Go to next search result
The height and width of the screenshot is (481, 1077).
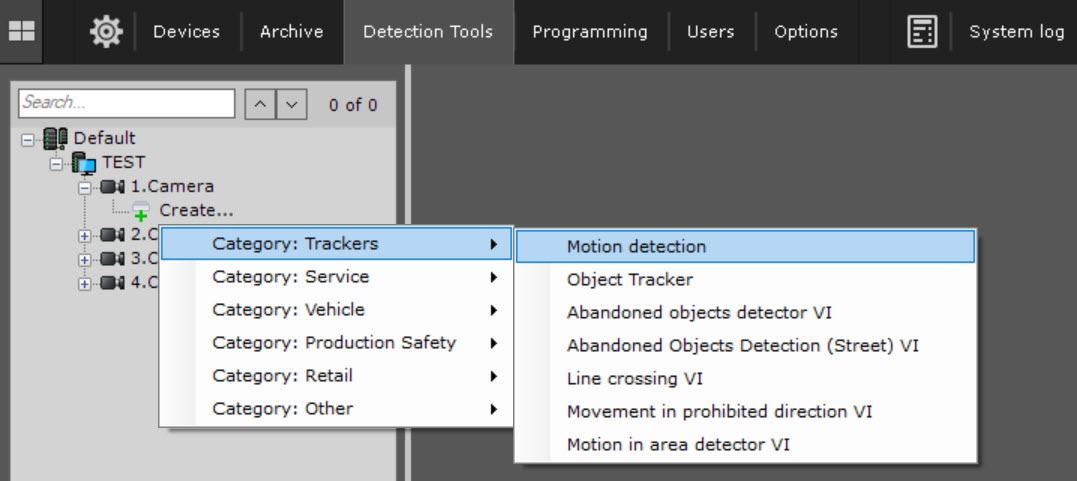(290, 104)
